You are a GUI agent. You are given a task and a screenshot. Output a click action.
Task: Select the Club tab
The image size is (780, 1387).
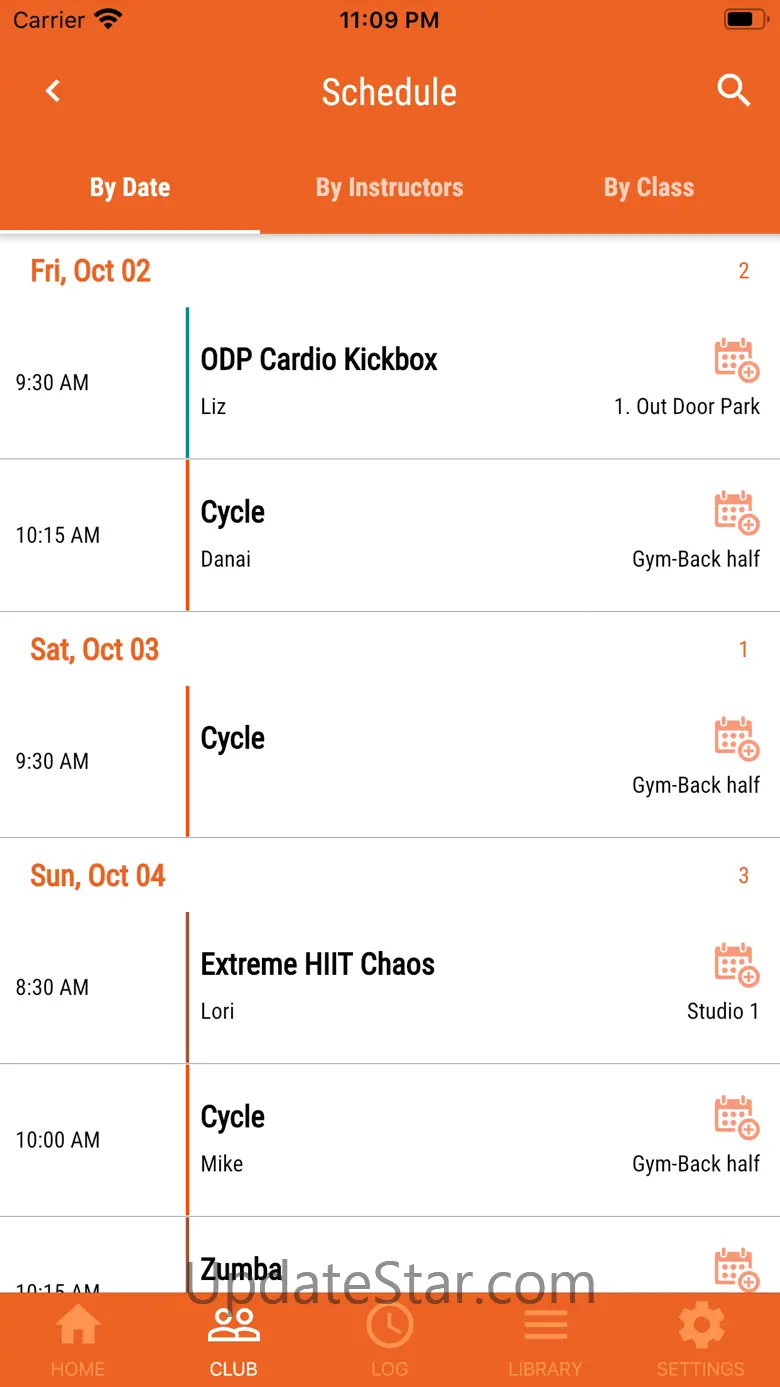[x=233, y=1341]
